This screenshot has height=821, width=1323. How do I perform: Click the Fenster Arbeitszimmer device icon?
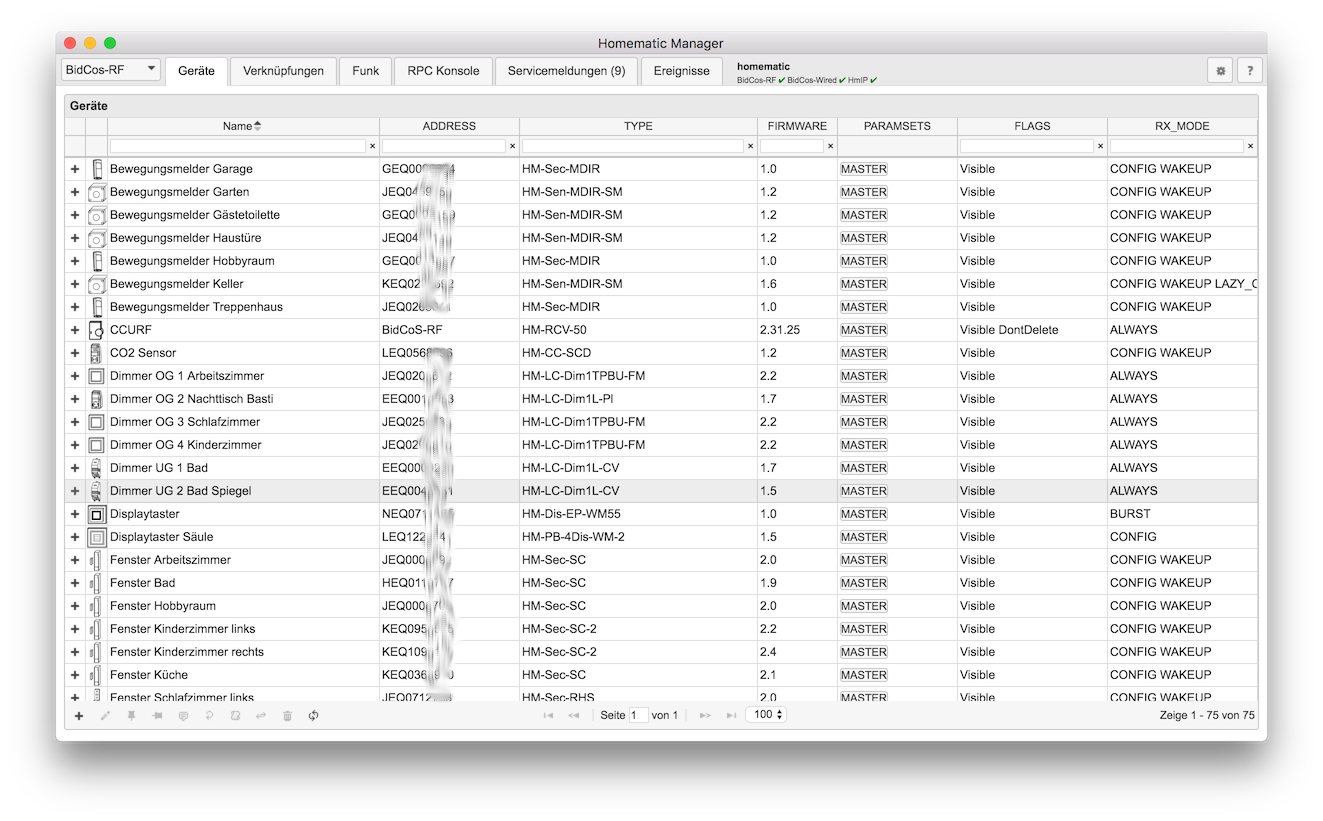(x=96, y=560)
